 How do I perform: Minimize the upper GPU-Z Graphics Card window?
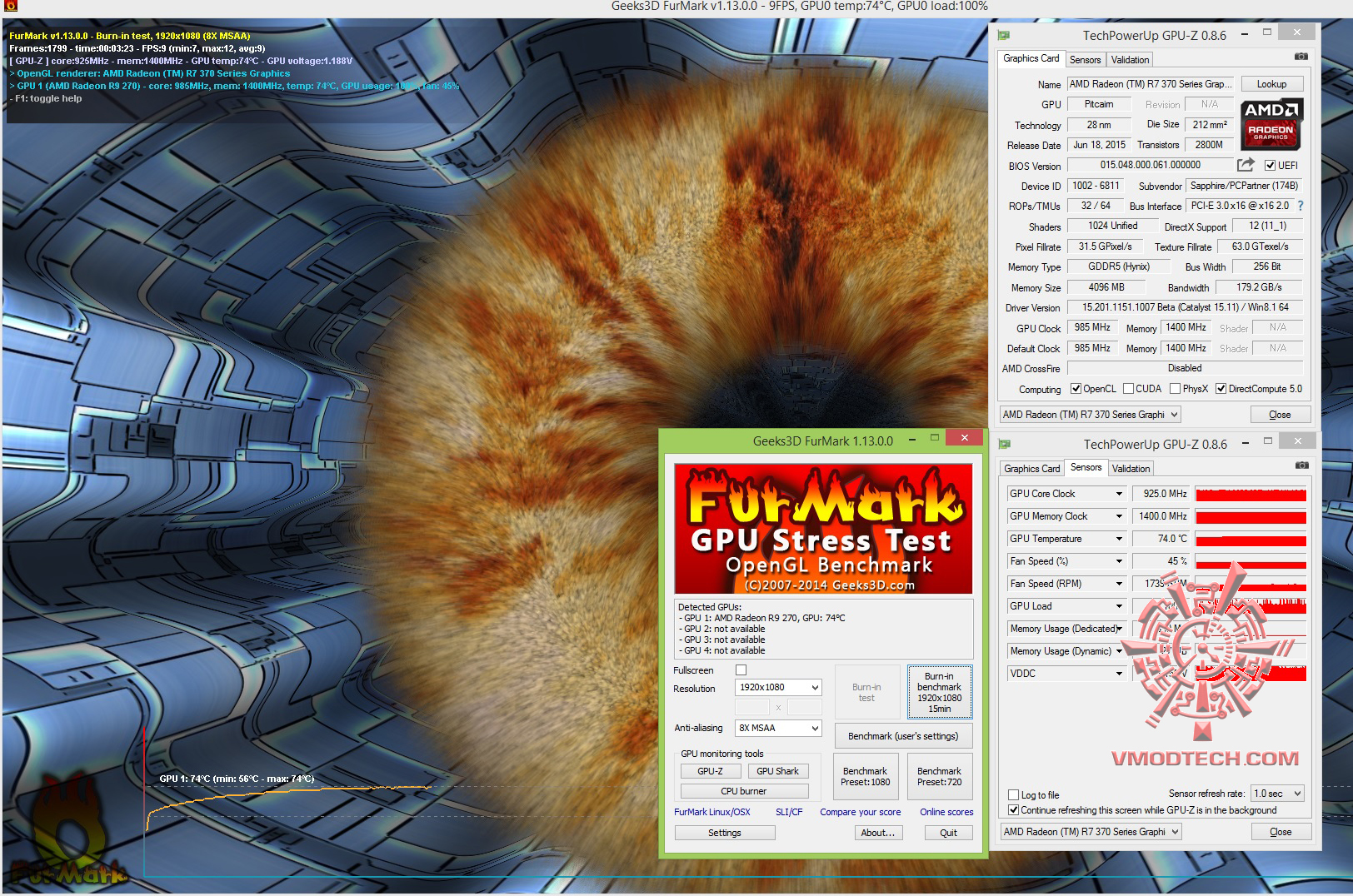(1245, 34)
